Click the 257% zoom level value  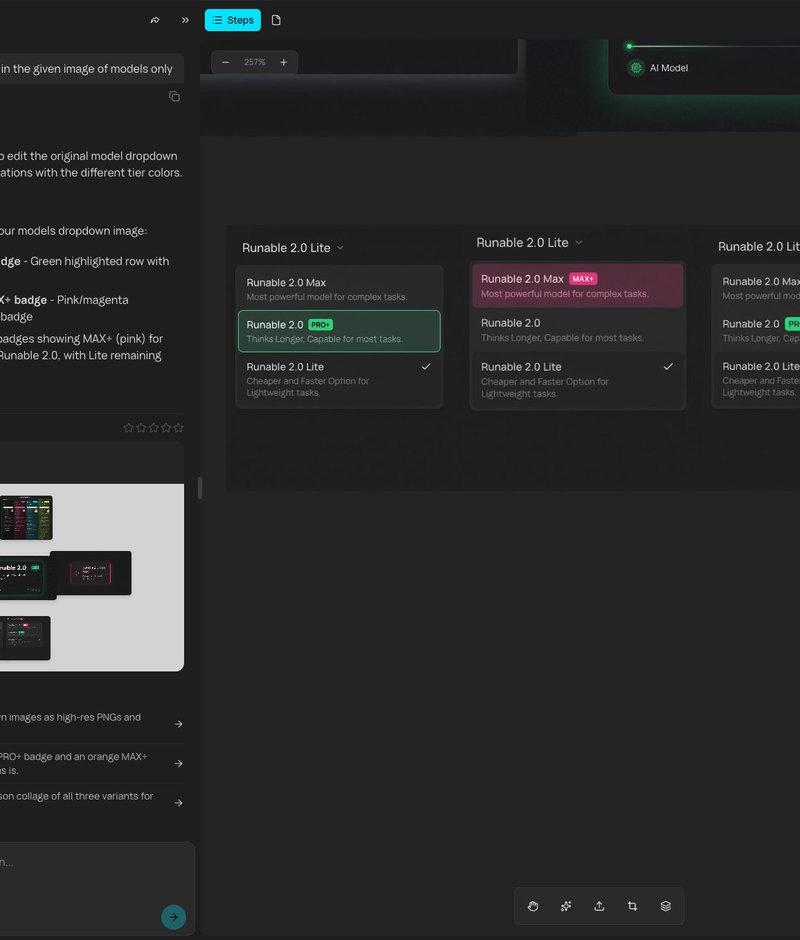[x=254, y=62]
